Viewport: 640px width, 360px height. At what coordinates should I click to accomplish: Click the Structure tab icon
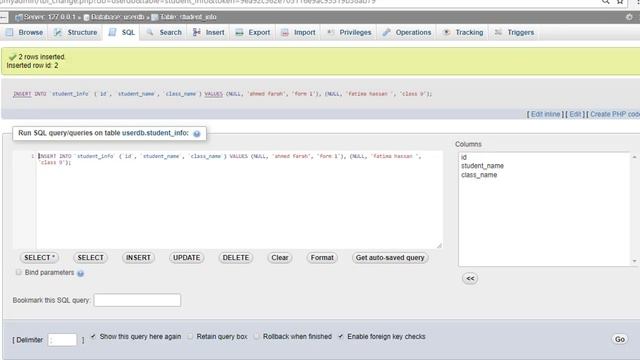click(x=58, y=32)
